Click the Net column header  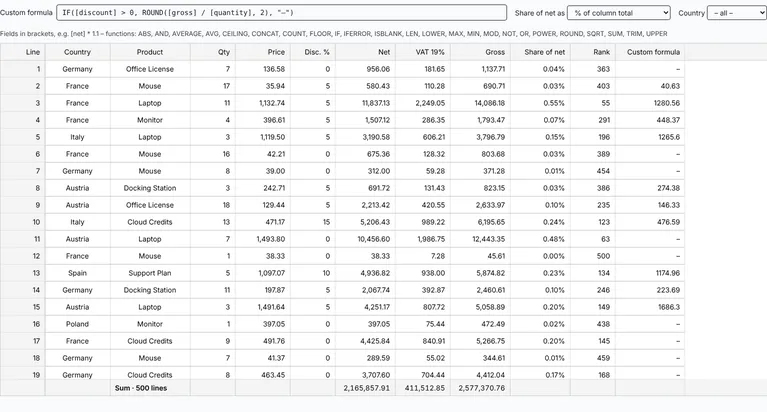pos(365,52)
